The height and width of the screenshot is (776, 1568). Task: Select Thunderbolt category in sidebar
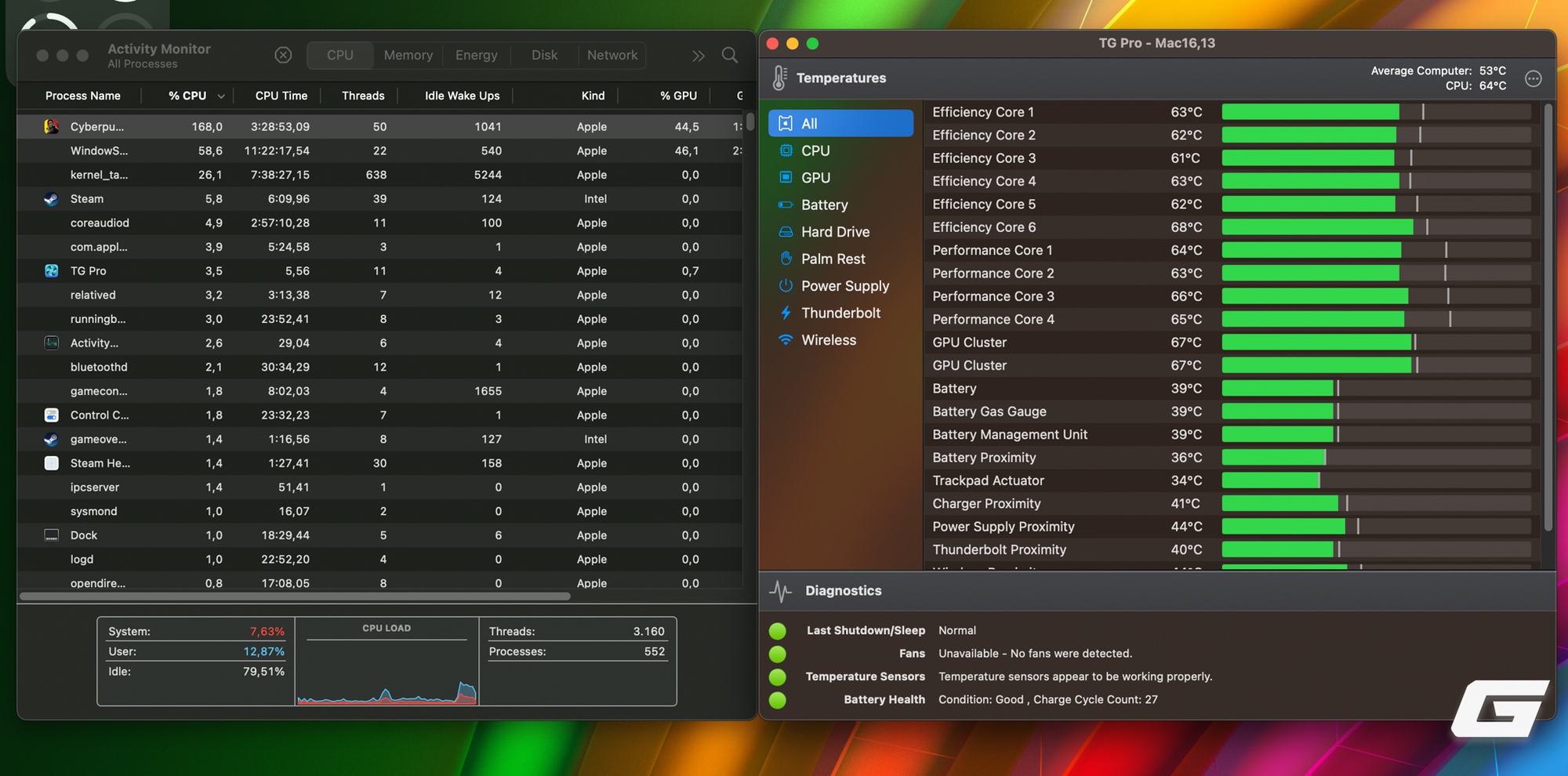click(840, 314)
